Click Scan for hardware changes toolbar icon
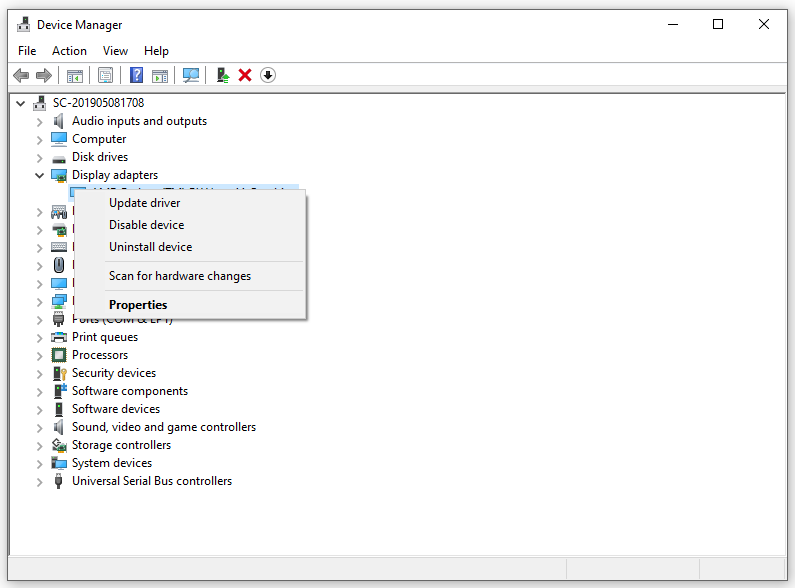The image size is (795, 588). pos(191,76)
